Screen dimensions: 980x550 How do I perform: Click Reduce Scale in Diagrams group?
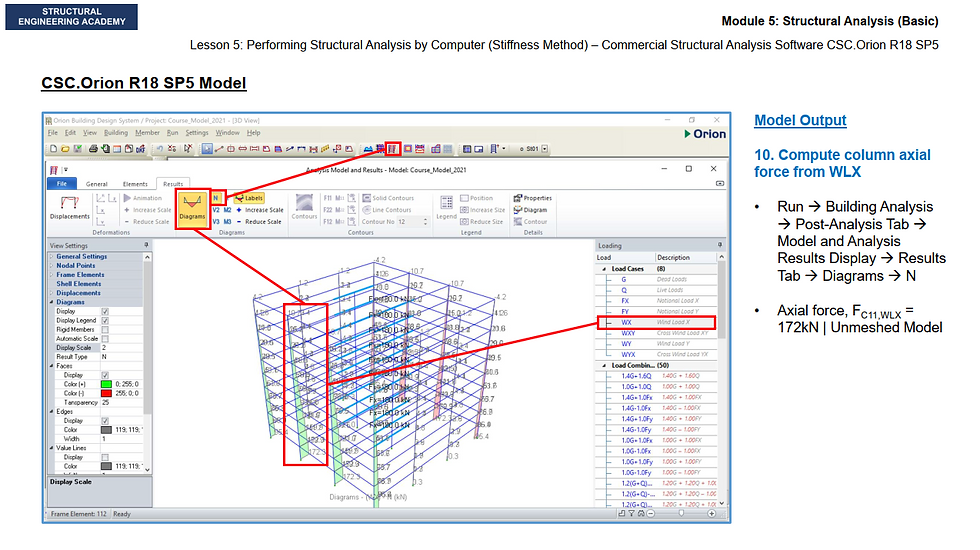(259, 222)
